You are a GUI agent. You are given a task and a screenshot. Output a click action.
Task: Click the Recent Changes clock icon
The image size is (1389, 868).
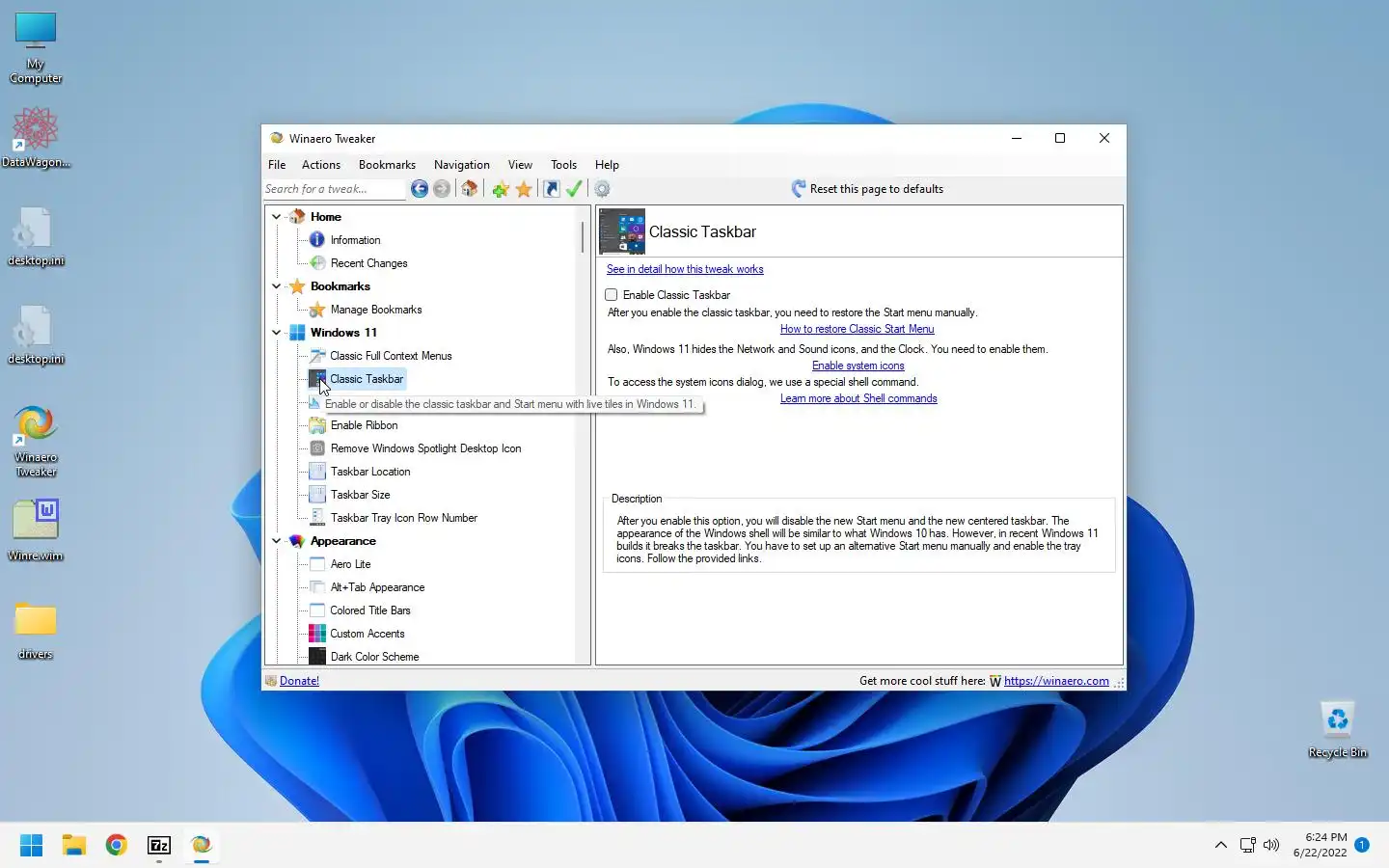coord(317,263)
